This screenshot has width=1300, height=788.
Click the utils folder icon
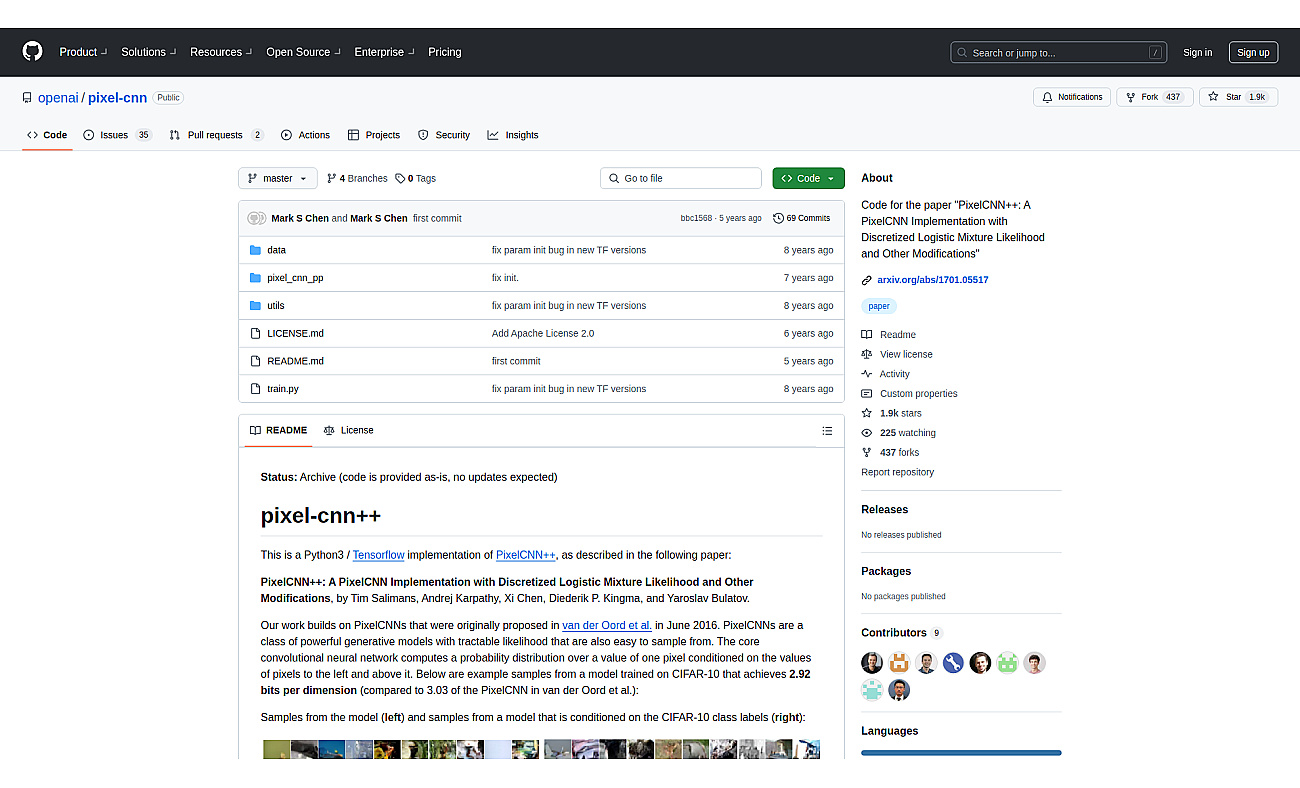(x=256, y=306)
